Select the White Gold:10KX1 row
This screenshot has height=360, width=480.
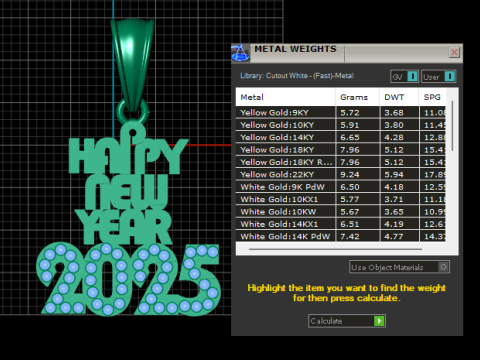pyautogui.click(x=341, y=199)
